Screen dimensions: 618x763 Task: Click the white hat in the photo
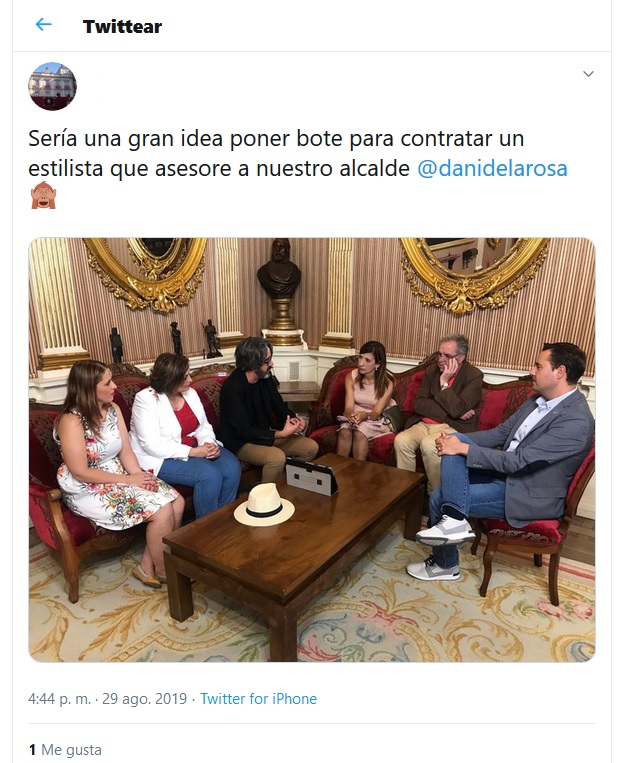pos(264,504)
